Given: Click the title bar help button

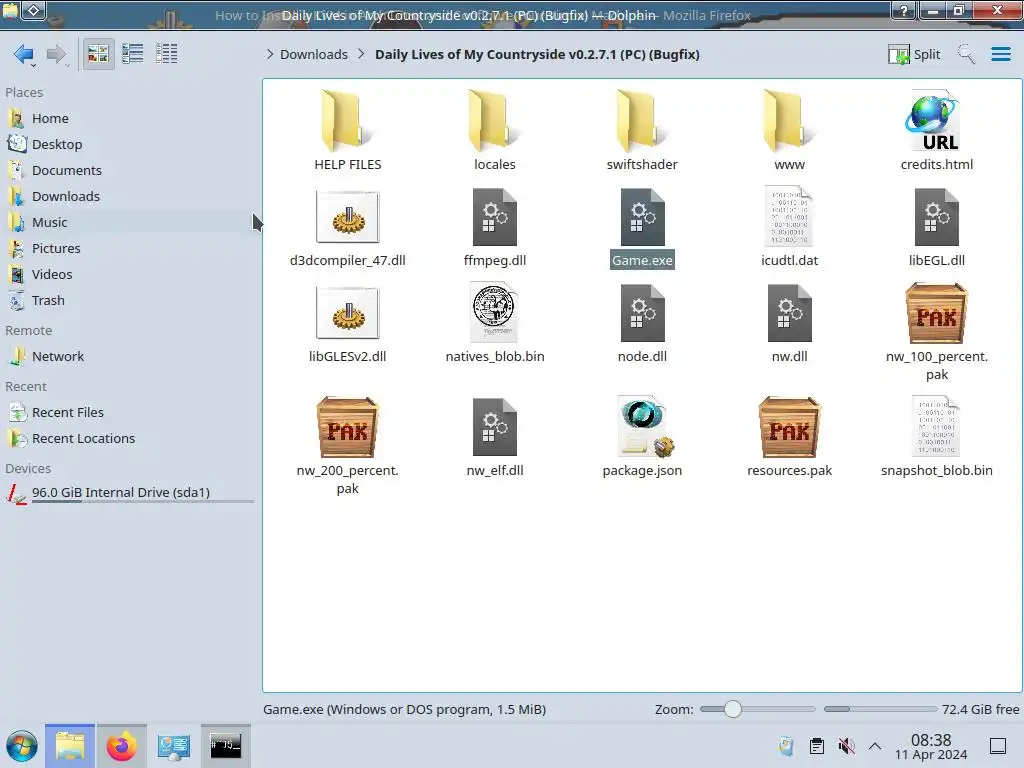Looking at the screenshot, I should pyautogui.click(x=904, y=10).
